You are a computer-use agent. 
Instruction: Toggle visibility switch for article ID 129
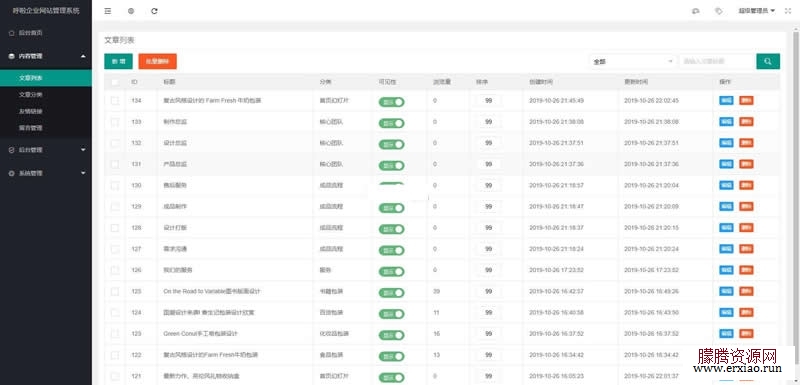[391, 208]
